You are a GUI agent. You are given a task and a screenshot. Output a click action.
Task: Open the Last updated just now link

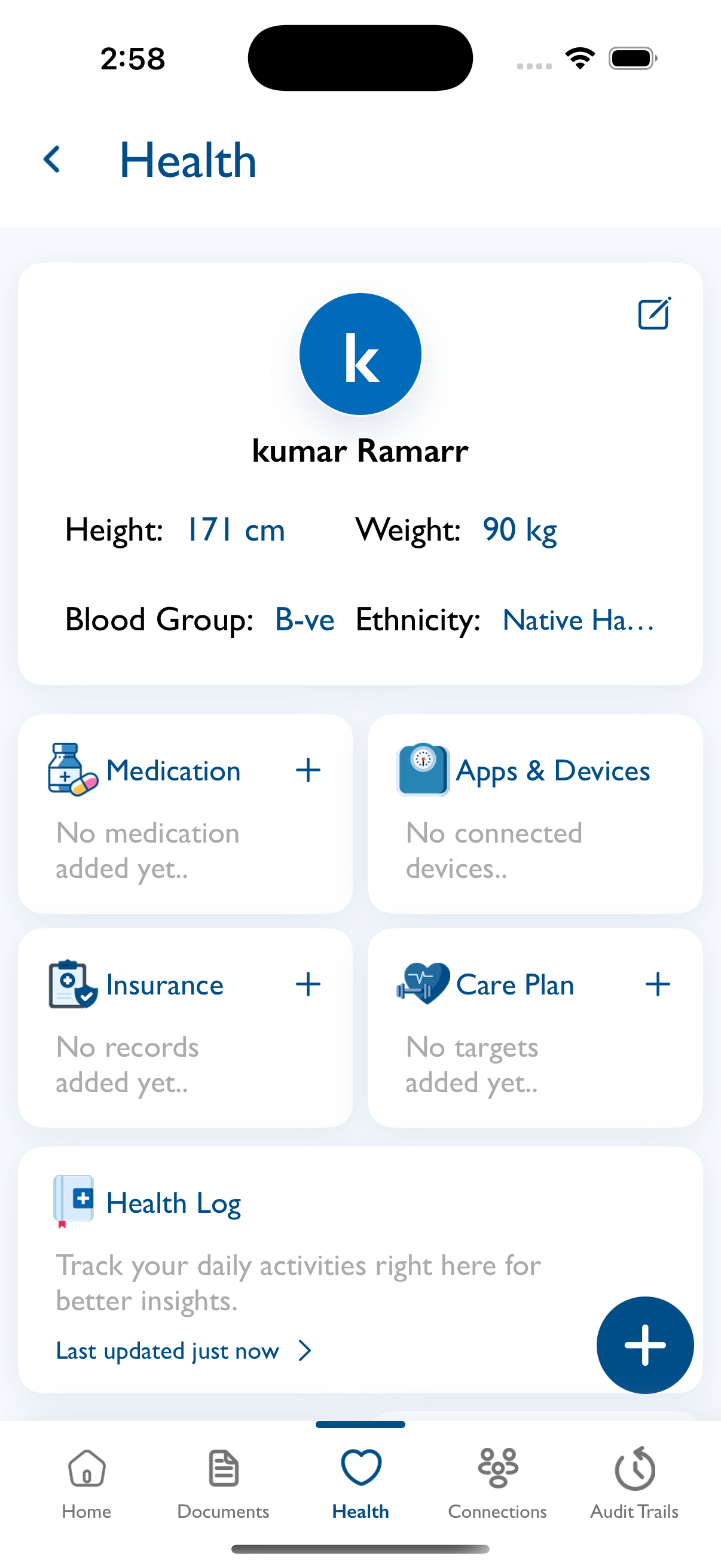(167, 1351)
